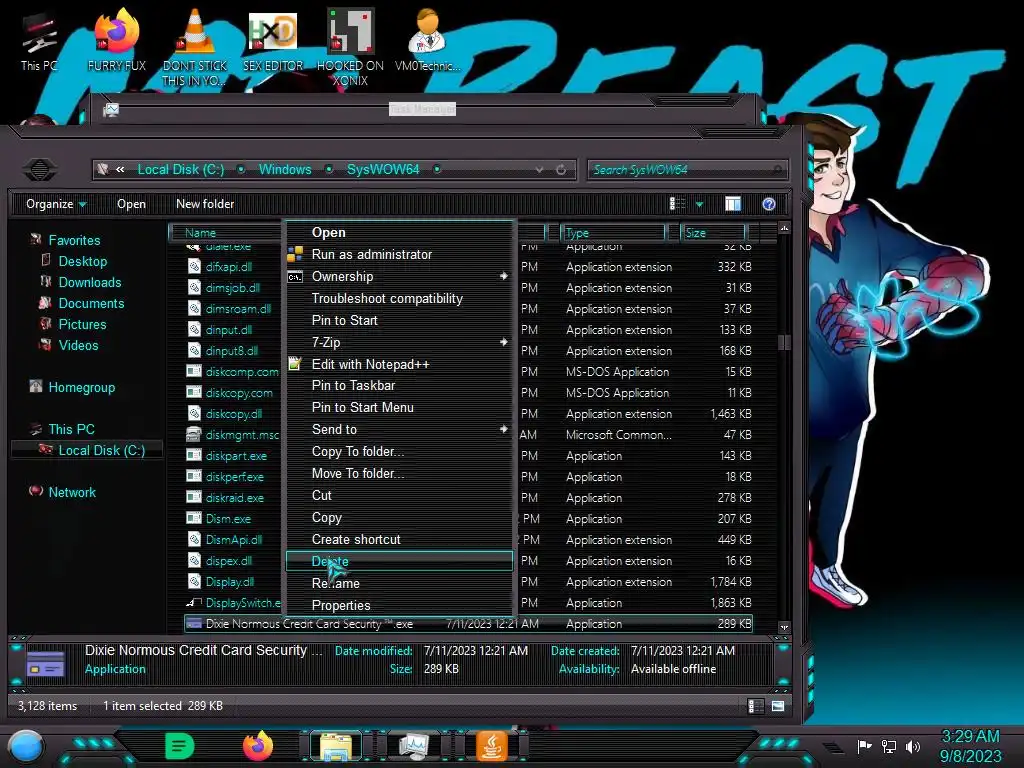This screenshot has width=1024, height=768.
Task: Open the FURRY FUX Firefox desktop shortcut
Action: point(116,40)
